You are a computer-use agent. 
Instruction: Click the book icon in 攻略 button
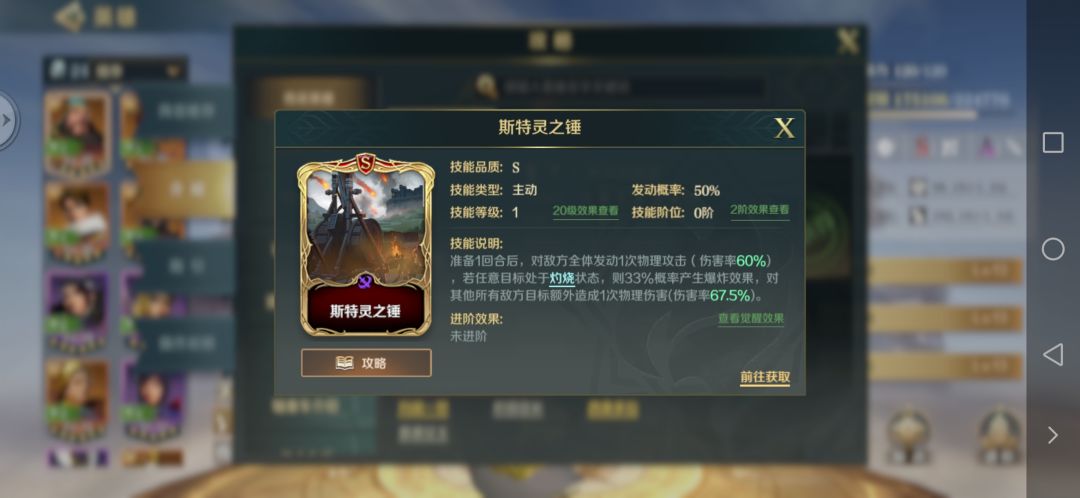pyautogui.click(x=344, y=363)
